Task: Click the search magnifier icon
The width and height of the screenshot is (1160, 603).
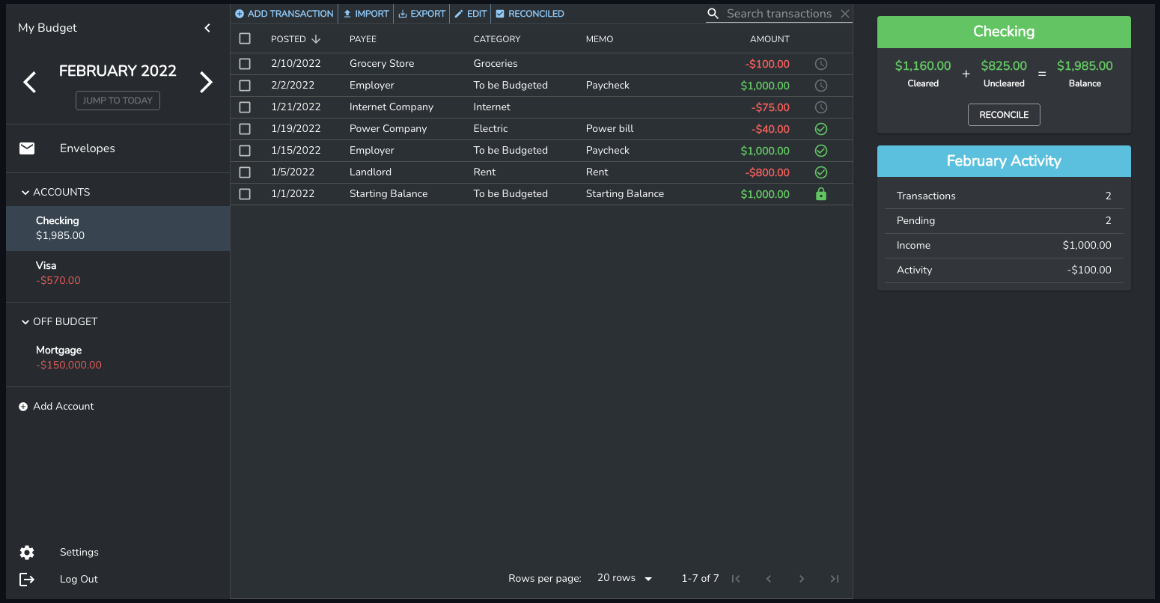Action: tap(712, 13)
